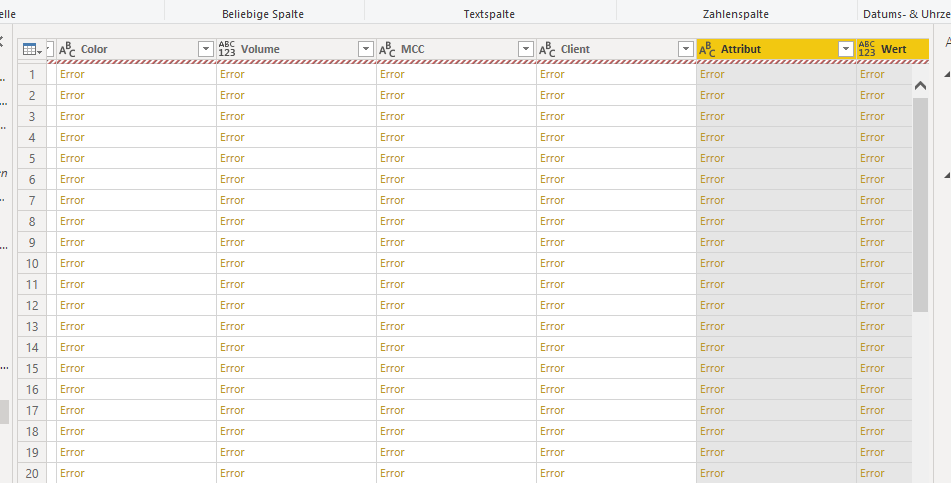Open the Beliebige Spalte ribbon group
This screenshot has width=951, height=483.
tap(263, 14)
